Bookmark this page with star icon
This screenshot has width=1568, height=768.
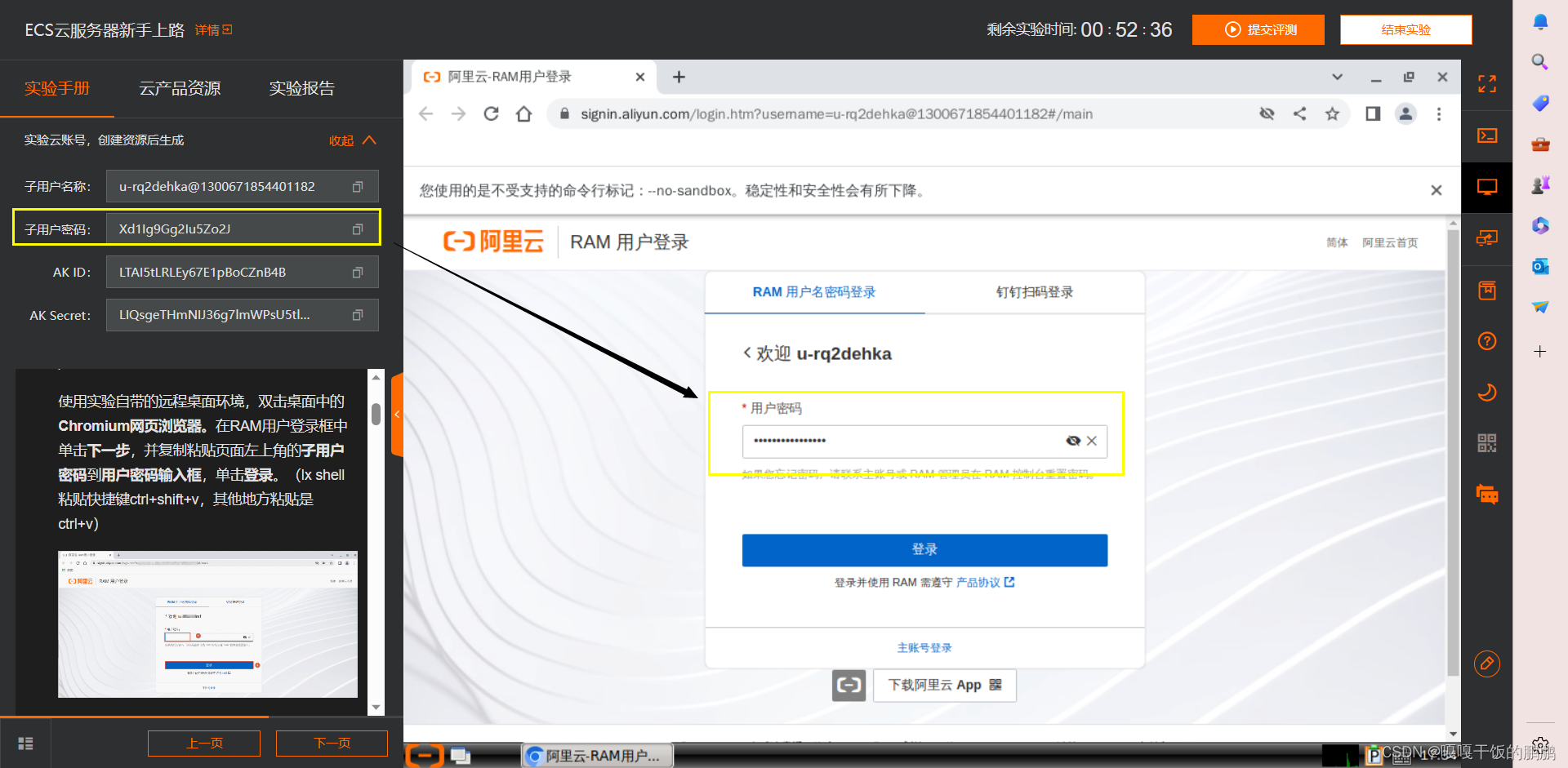point(1332,114)
